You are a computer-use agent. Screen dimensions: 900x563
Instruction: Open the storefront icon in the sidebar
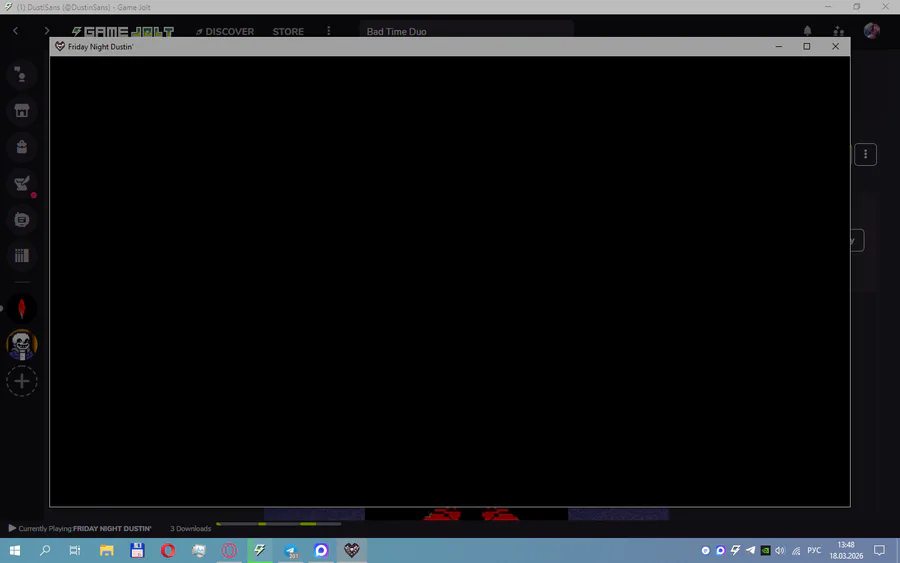(22, 111)
